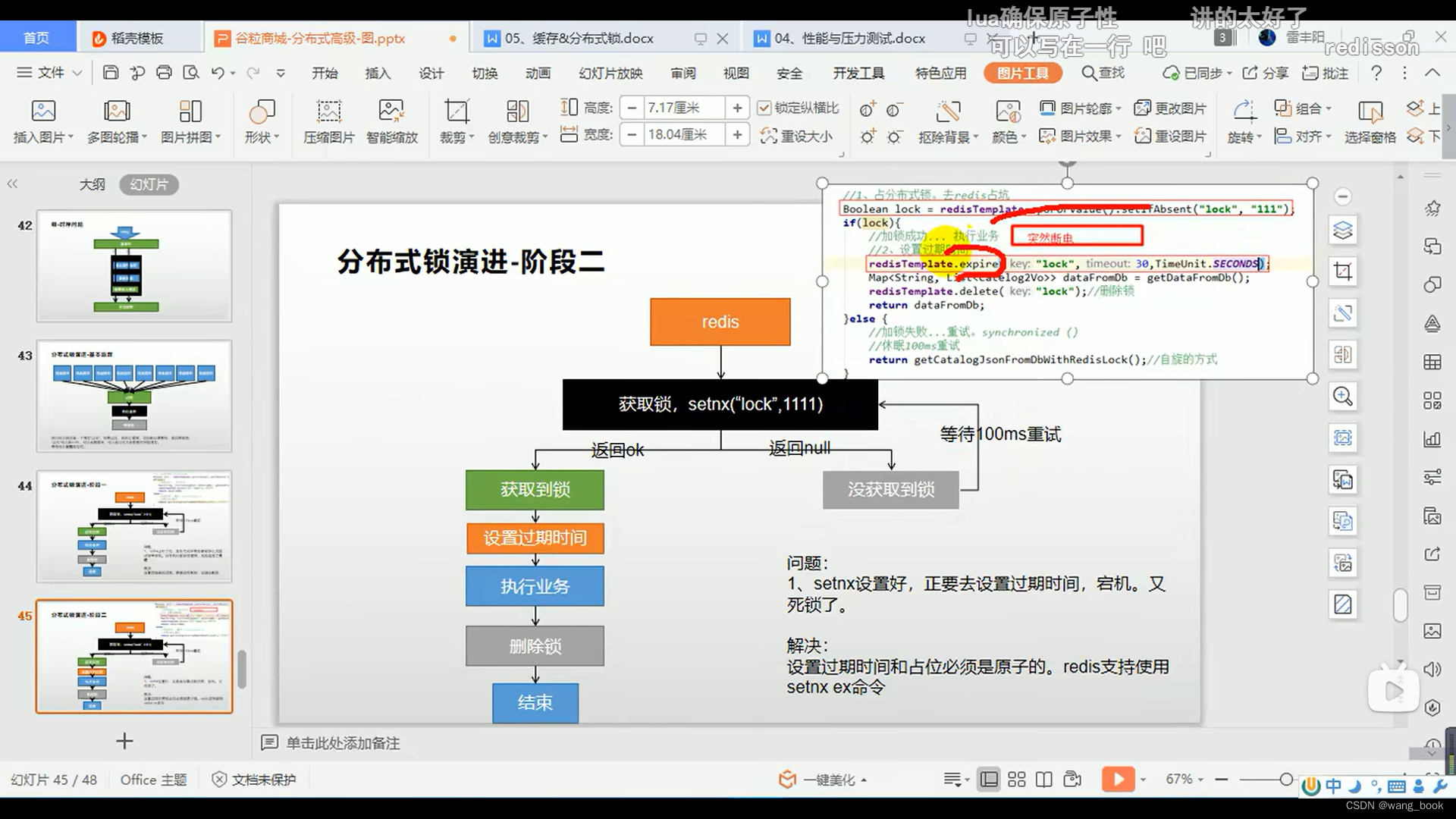Switch to 04 性能与压力测试.docx tab

(x=849, y=38)
